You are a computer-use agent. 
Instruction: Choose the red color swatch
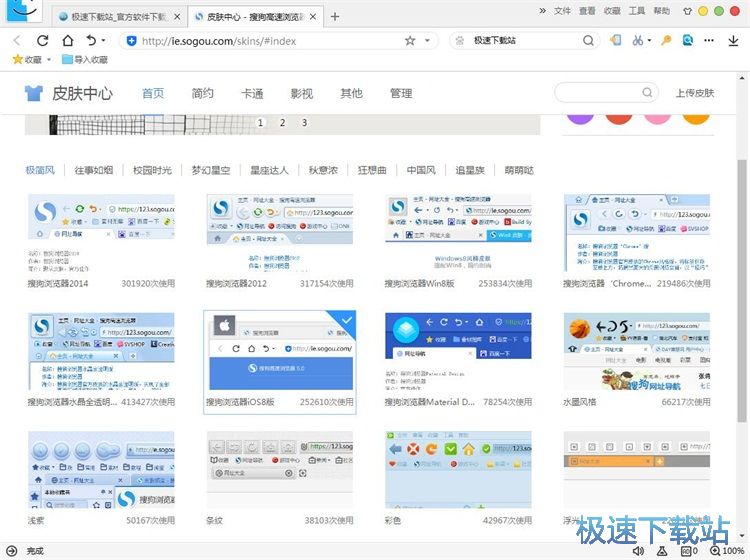tap(619, 118)
